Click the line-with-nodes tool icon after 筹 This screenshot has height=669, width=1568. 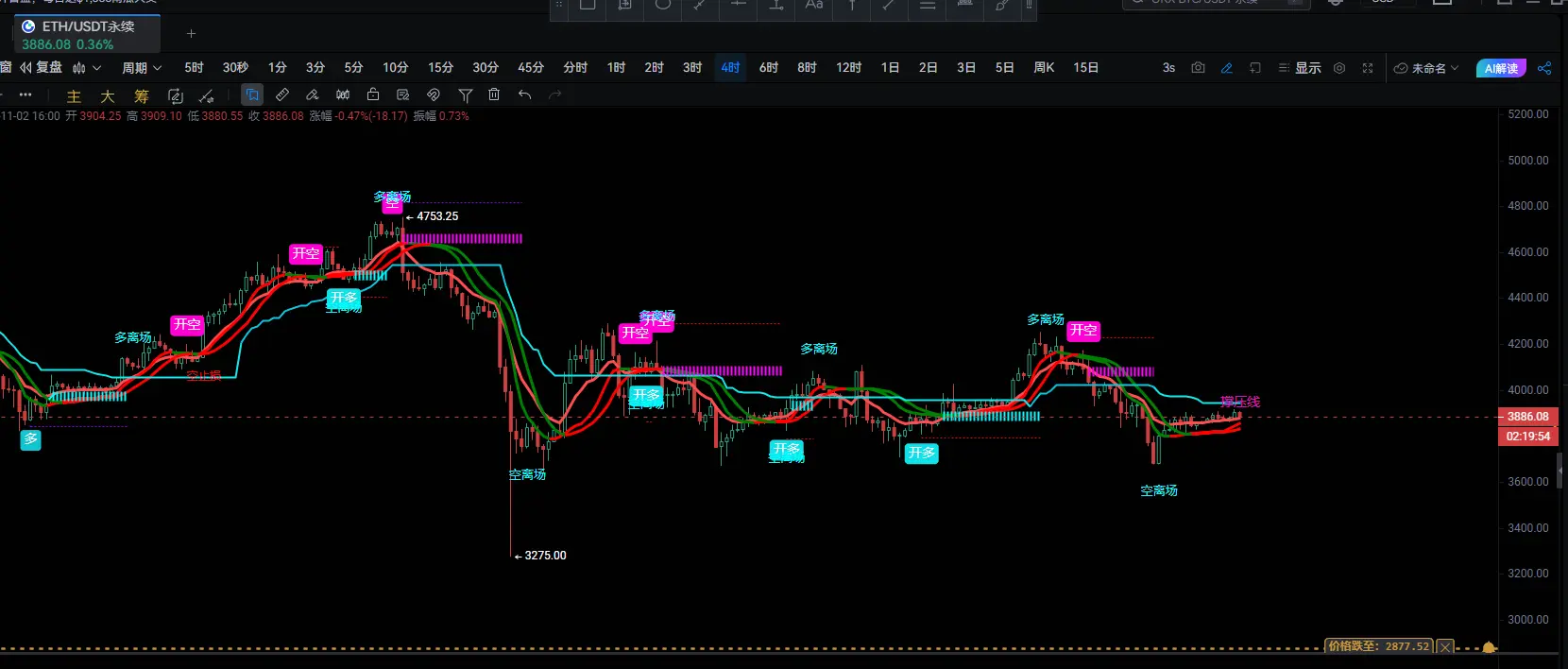click(206, 95)
